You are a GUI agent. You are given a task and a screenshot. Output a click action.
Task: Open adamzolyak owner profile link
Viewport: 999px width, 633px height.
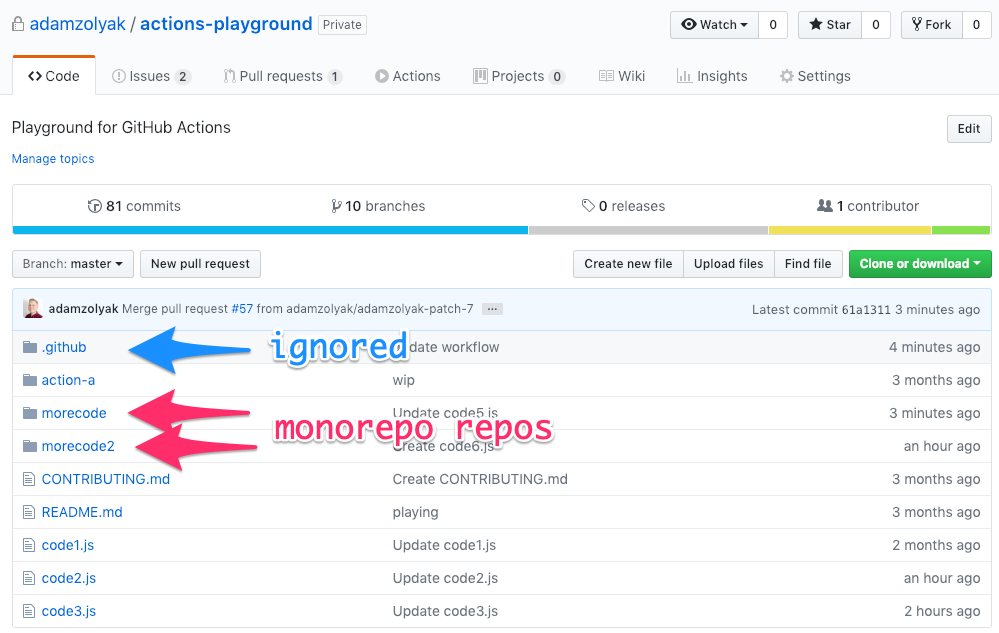point(78,24)
